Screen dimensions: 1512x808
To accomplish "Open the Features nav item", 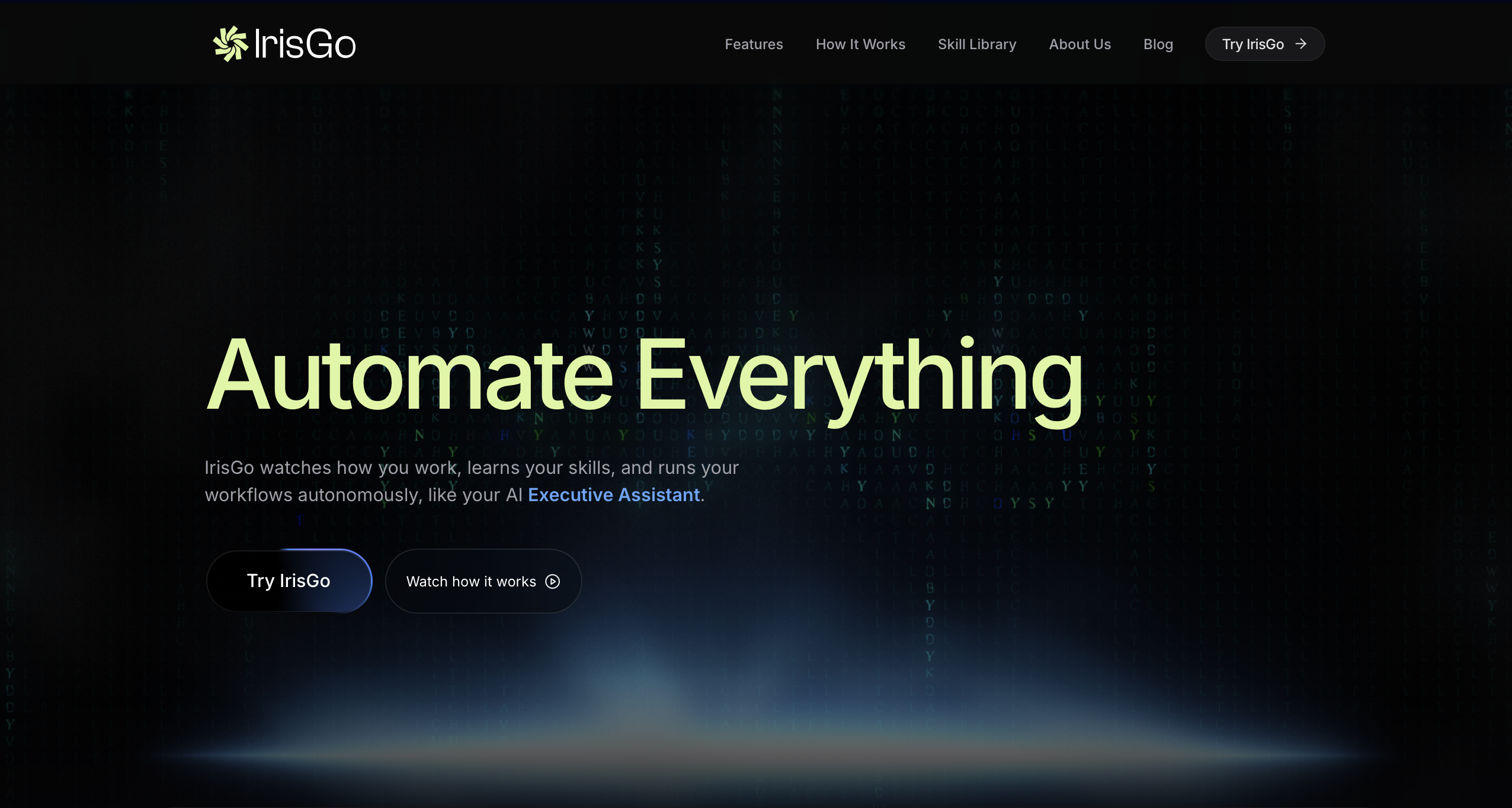I will 754,44.
